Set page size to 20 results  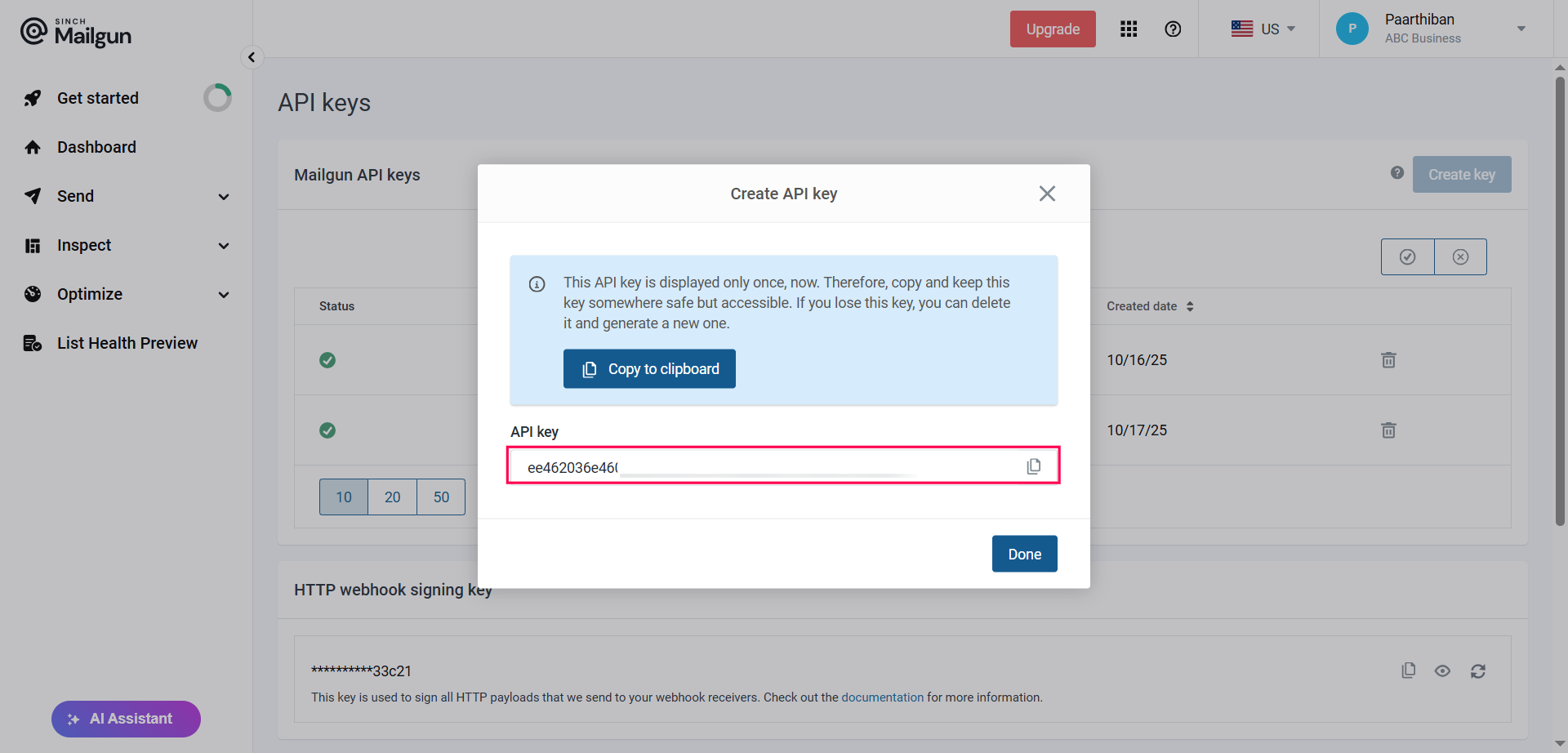click(392, 497)
